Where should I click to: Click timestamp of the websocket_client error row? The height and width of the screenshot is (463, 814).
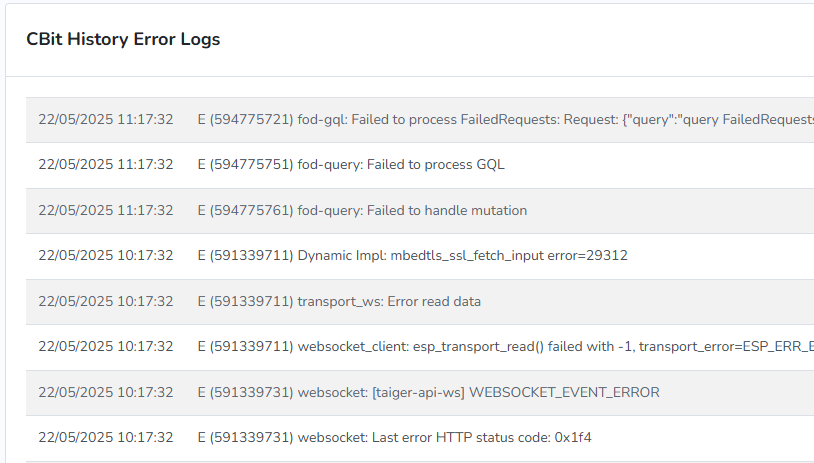click(x=106, y=346)
